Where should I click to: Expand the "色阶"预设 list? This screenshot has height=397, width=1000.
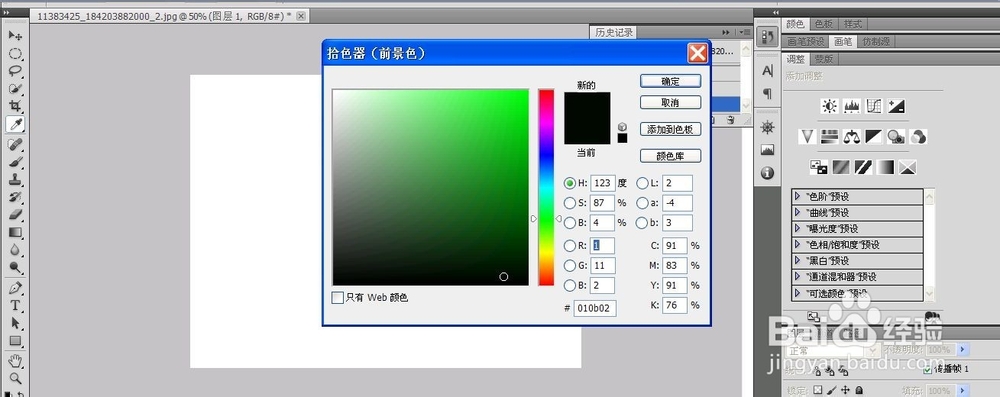click(x=797, y=197)
